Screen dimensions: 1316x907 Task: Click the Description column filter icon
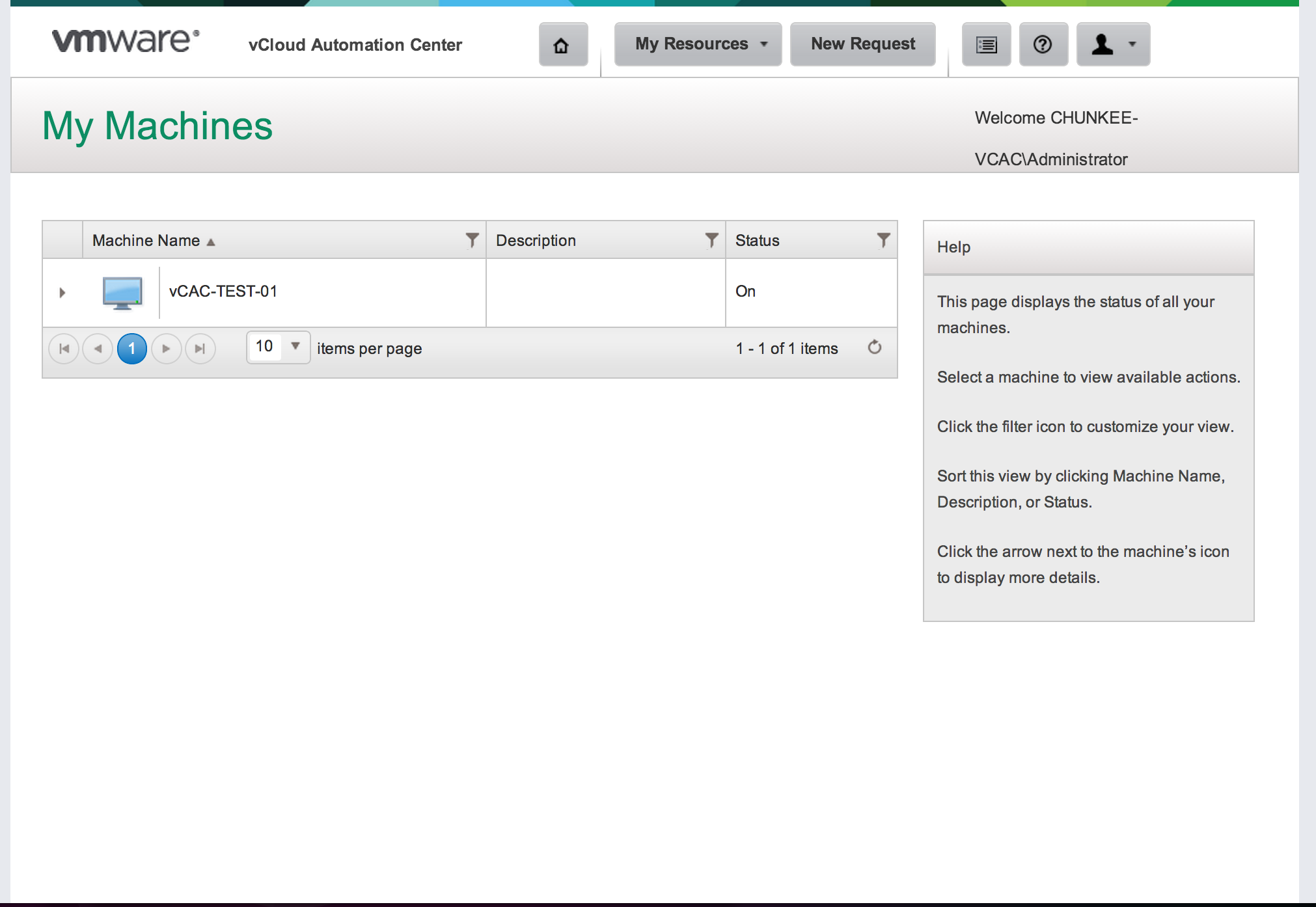711,240
